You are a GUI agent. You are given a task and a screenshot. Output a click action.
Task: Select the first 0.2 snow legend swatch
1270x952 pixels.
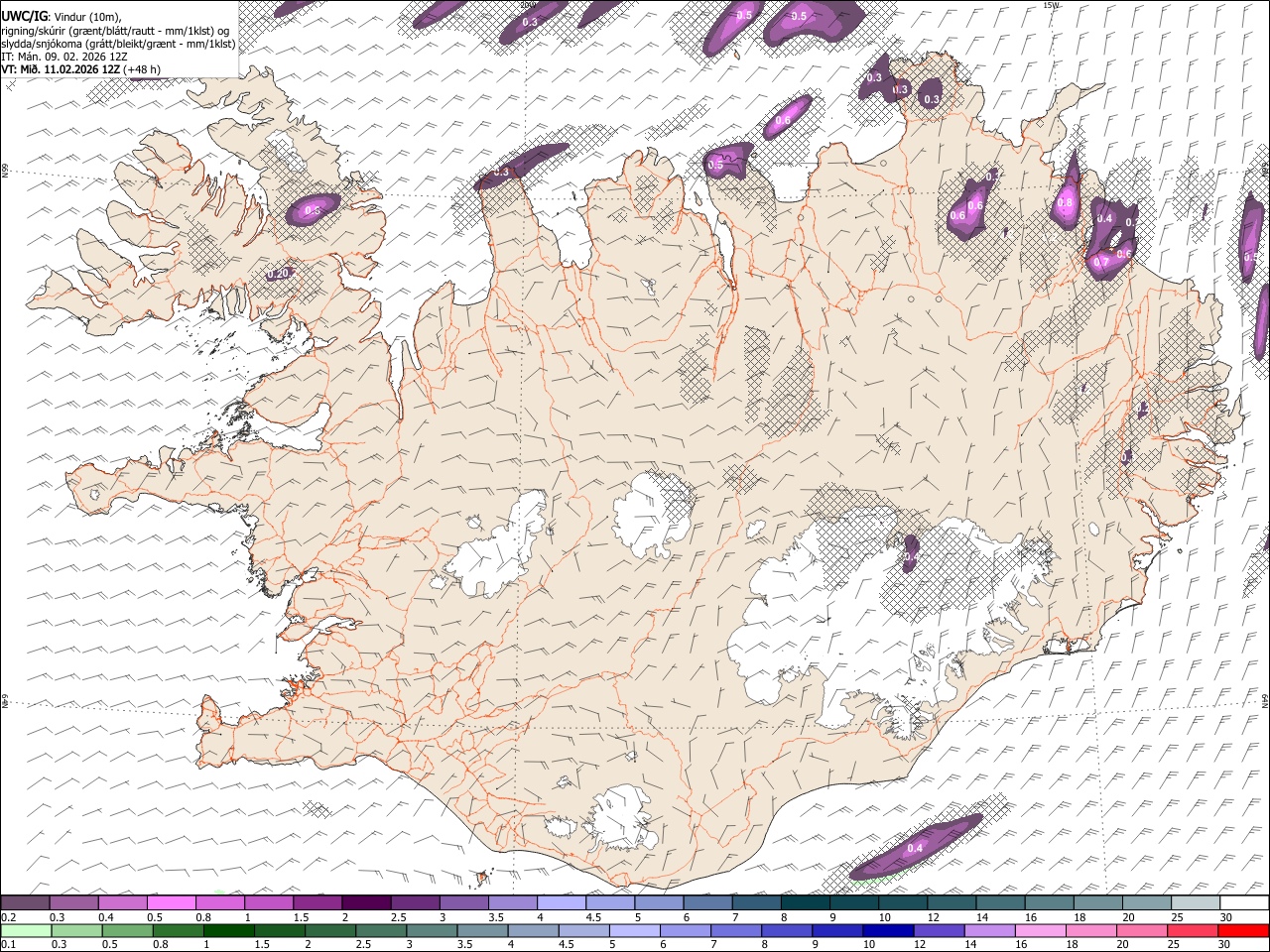pos(25,902)
